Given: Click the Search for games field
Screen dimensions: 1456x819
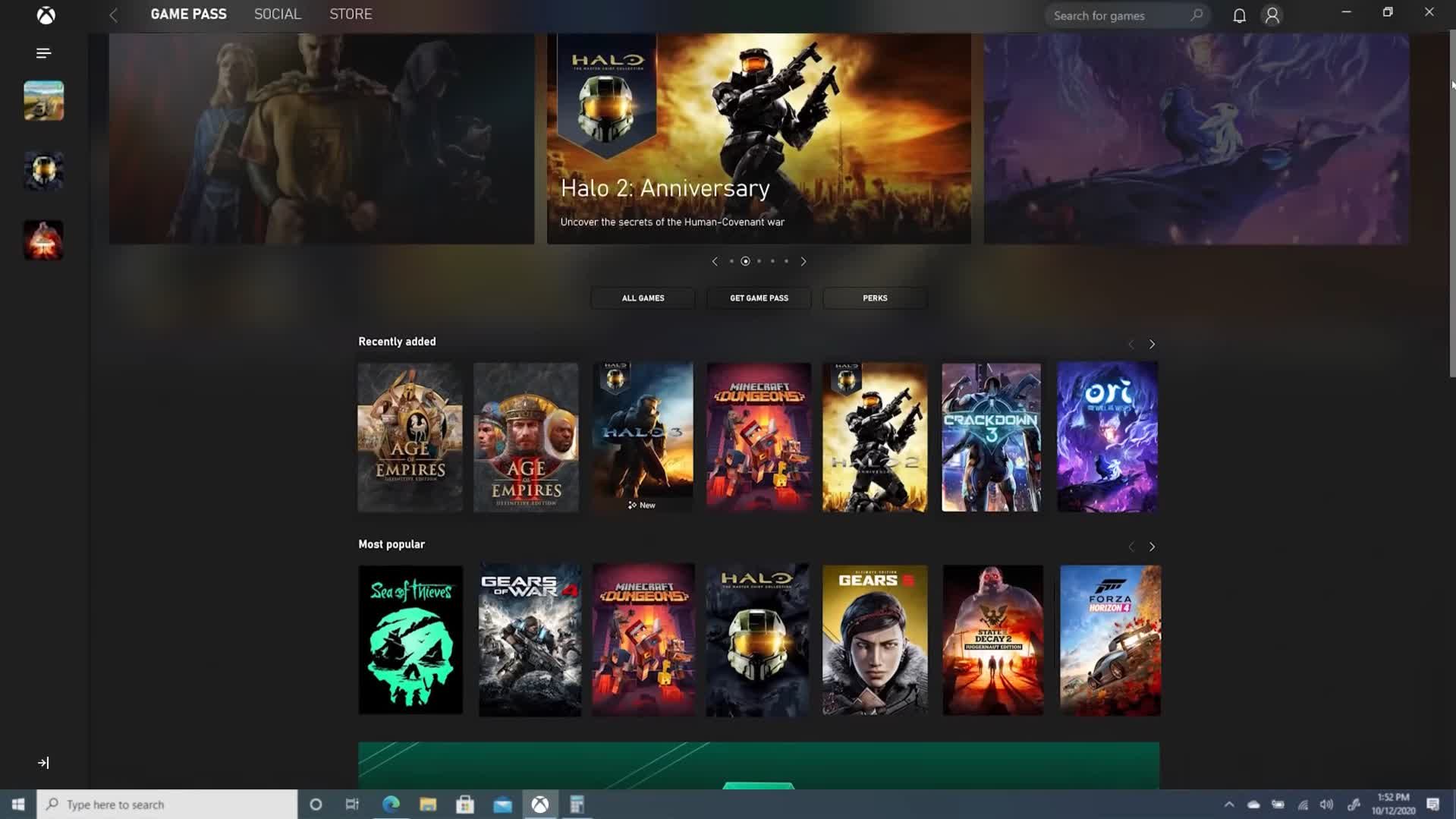Looking at the screenshot, I should tap(1127, 15).
